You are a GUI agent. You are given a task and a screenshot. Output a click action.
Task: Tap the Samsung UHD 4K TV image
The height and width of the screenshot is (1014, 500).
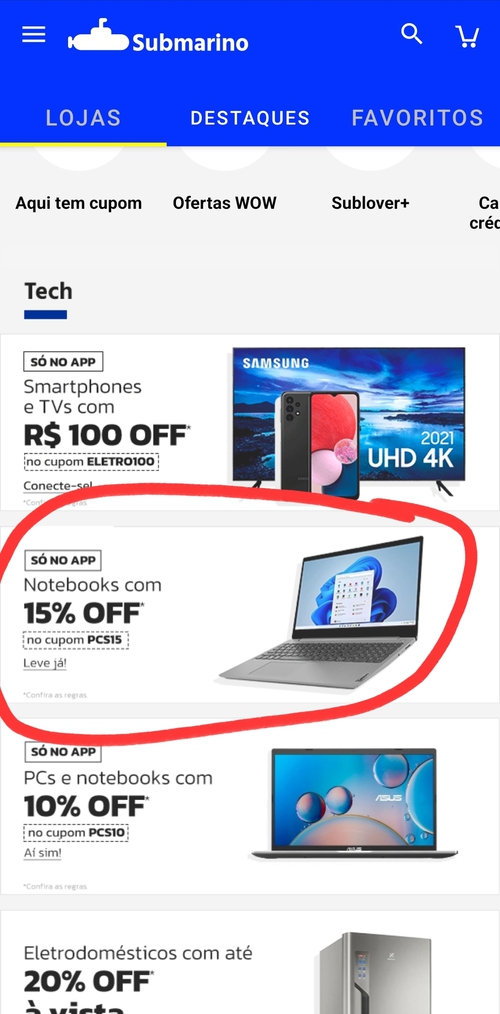point(349,422)
